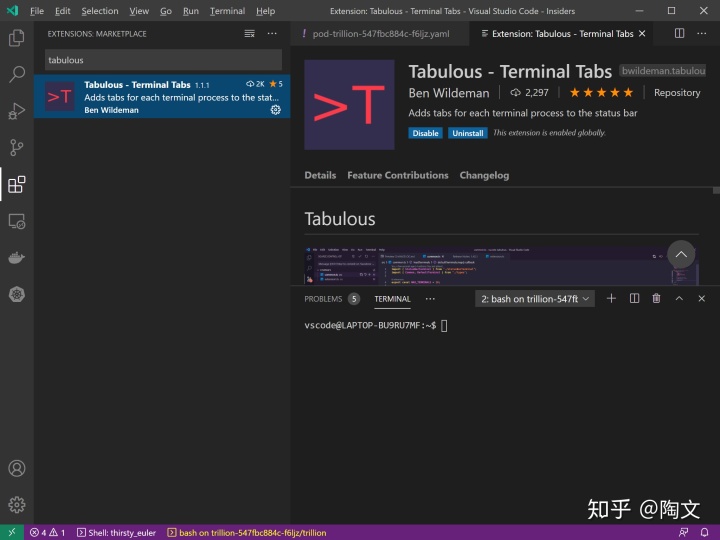
Task: Open the Terminal menu
Action: (x=227, y=11)
